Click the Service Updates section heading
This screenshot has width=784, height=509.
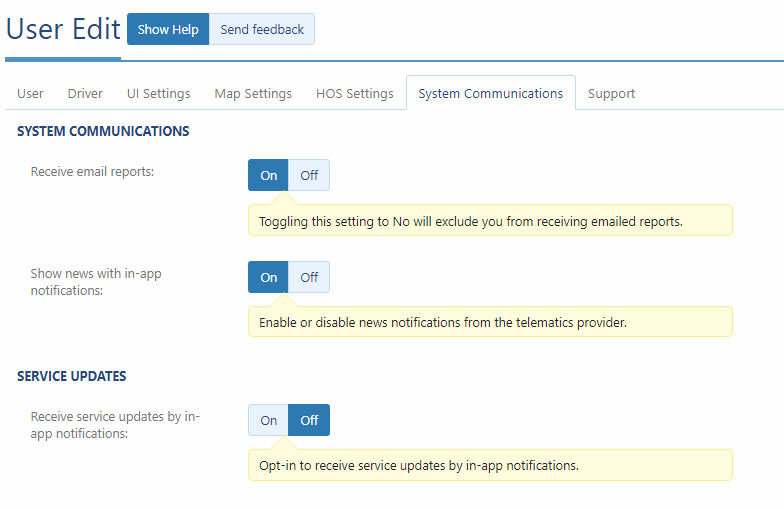click(72, 376)
